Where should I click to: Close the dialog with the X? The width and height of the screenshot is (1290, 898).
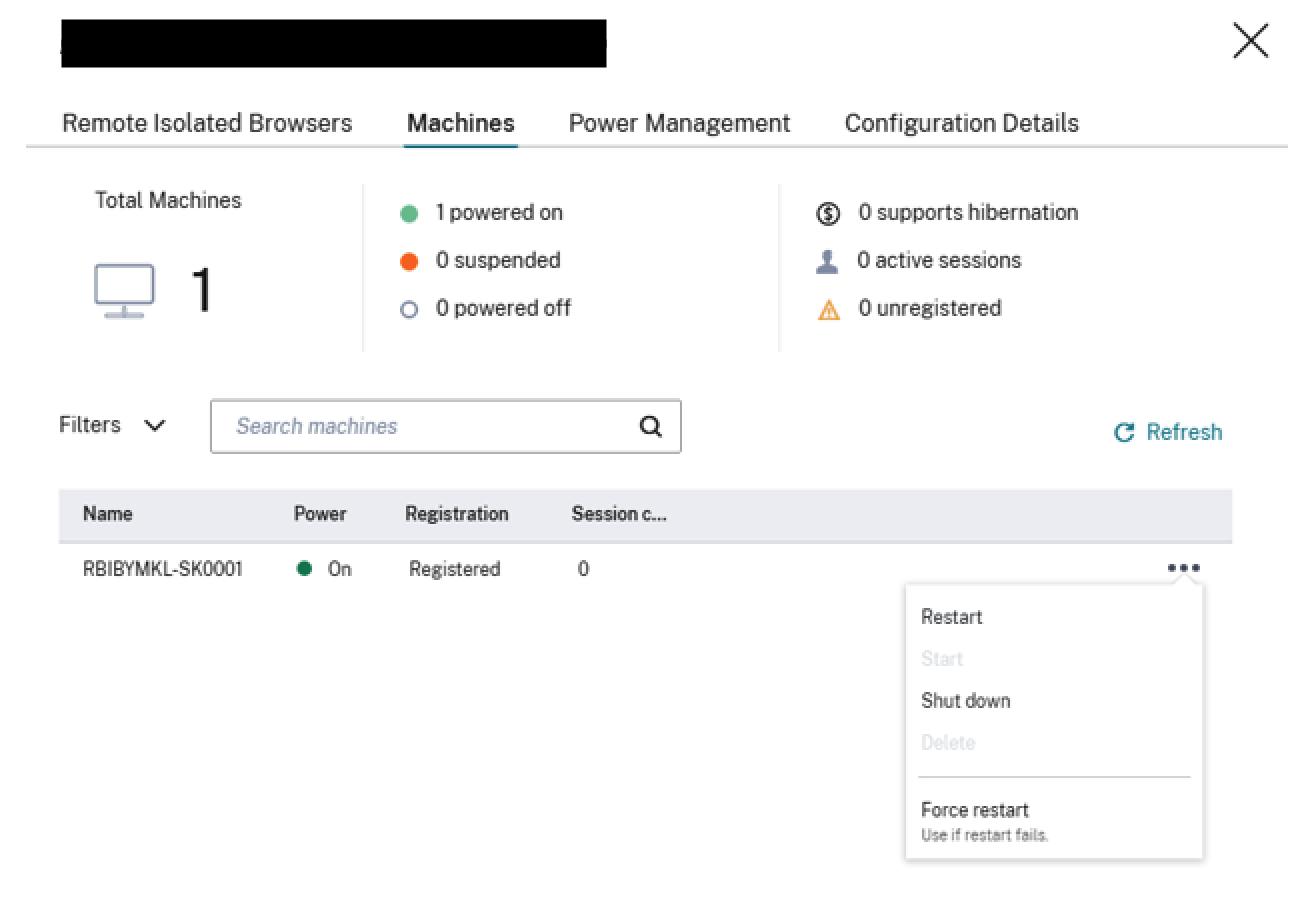[x=1250, y=42]
